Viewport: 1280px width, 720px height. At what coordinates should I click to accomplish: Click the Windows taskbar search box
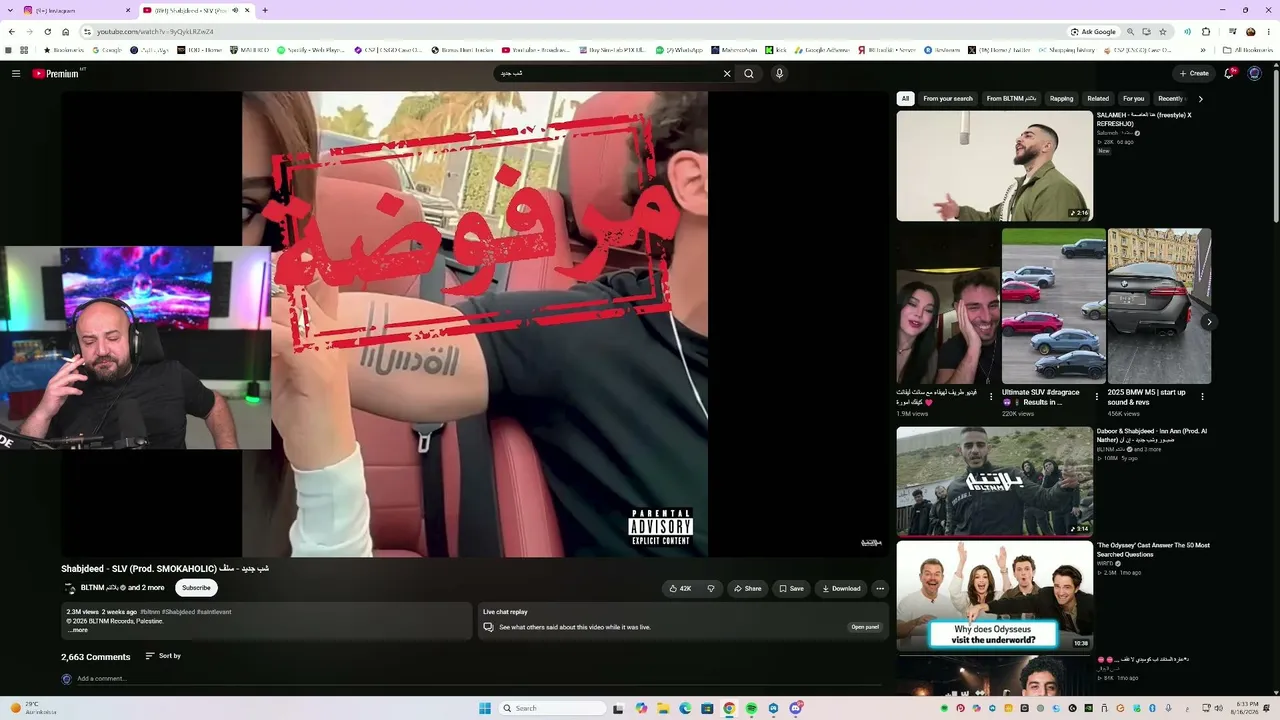pyautogui.click(x=553, y=708)
